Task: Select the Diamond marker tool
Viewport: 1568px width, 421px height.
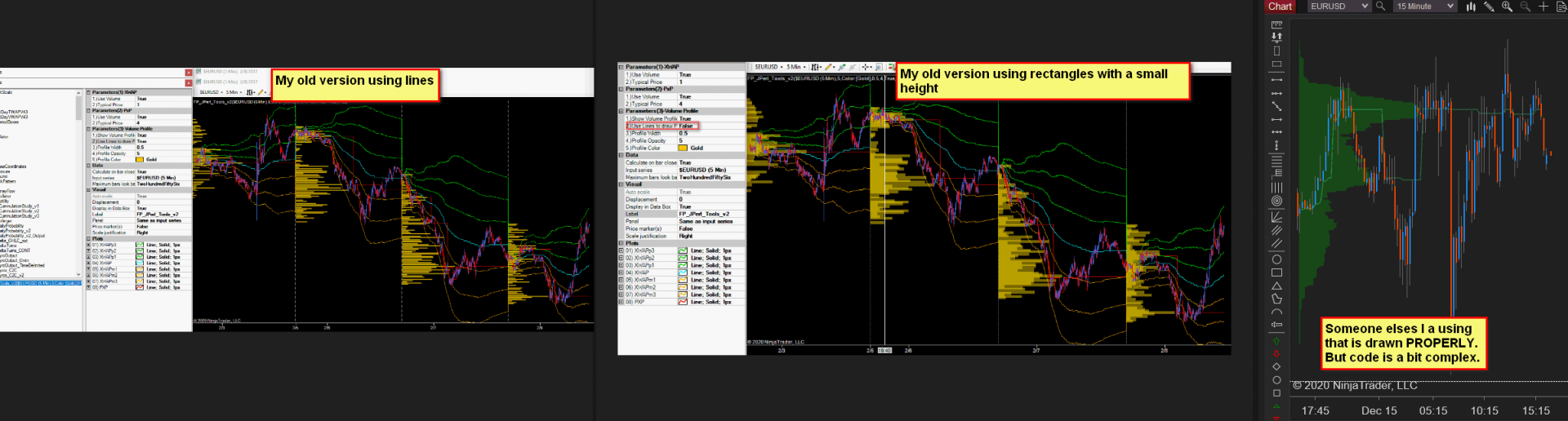Action: point(1276,366)
